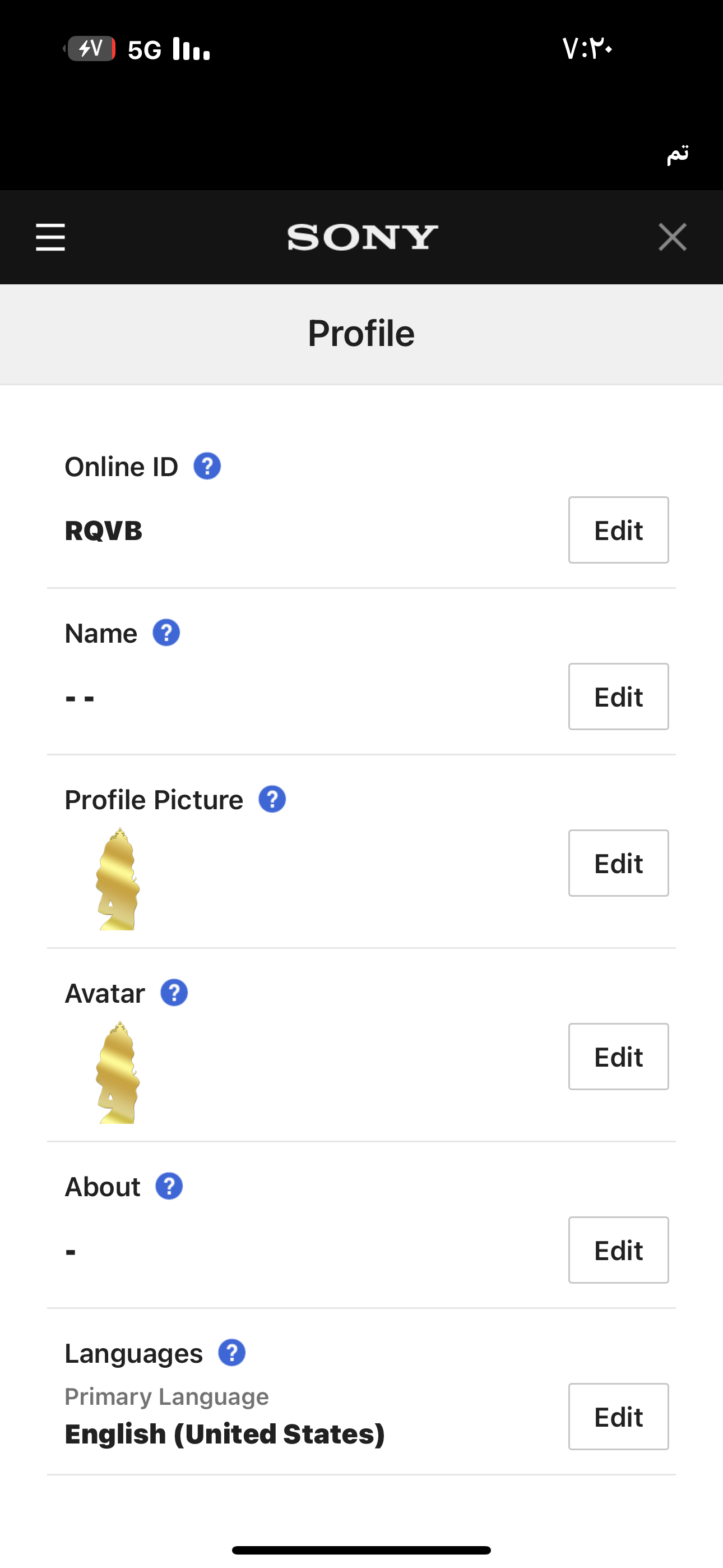Edit the Primary Language setting
Screen dimensions: 723x1568
(618, 1417)
